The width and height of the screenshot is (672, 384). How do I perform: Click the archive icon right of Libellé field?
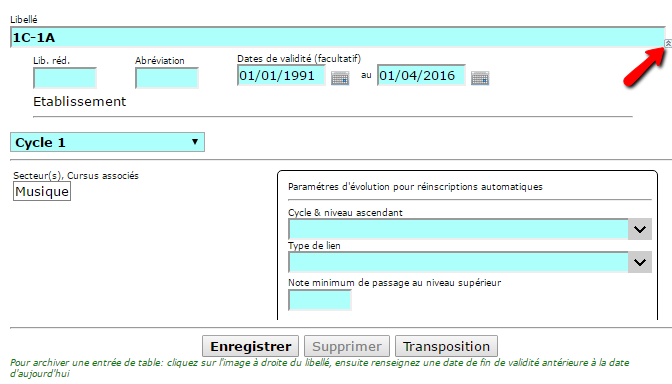[668, 43]
